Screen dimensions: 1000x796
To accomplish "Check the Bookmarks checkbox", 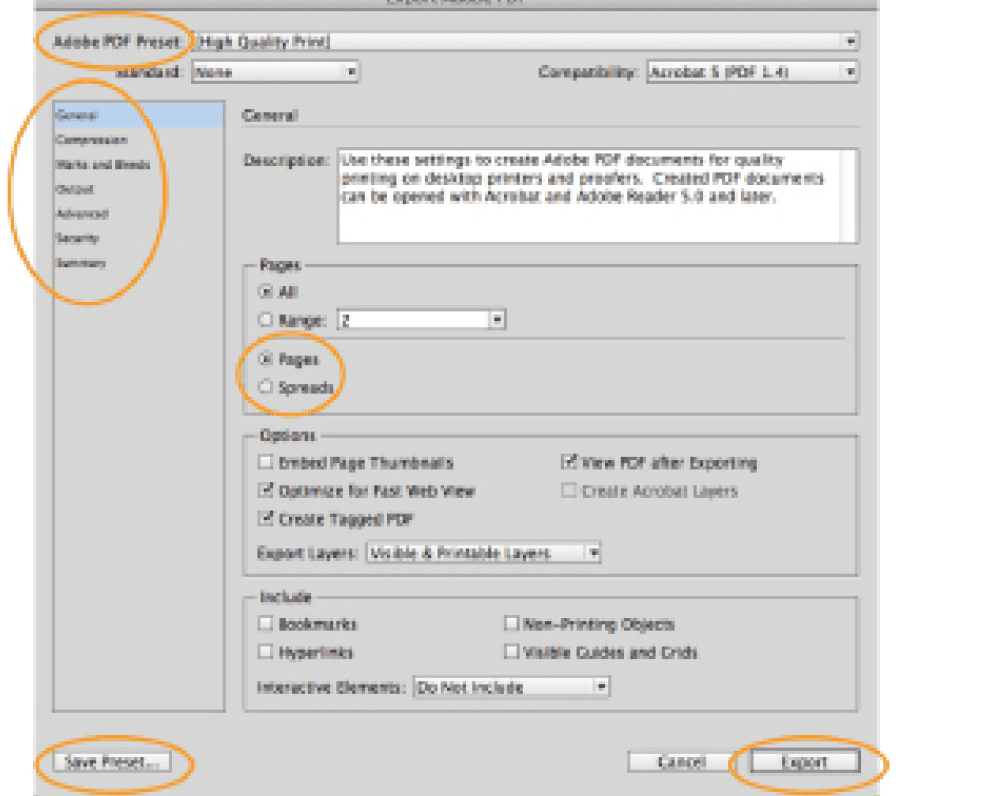I will 265,623.
